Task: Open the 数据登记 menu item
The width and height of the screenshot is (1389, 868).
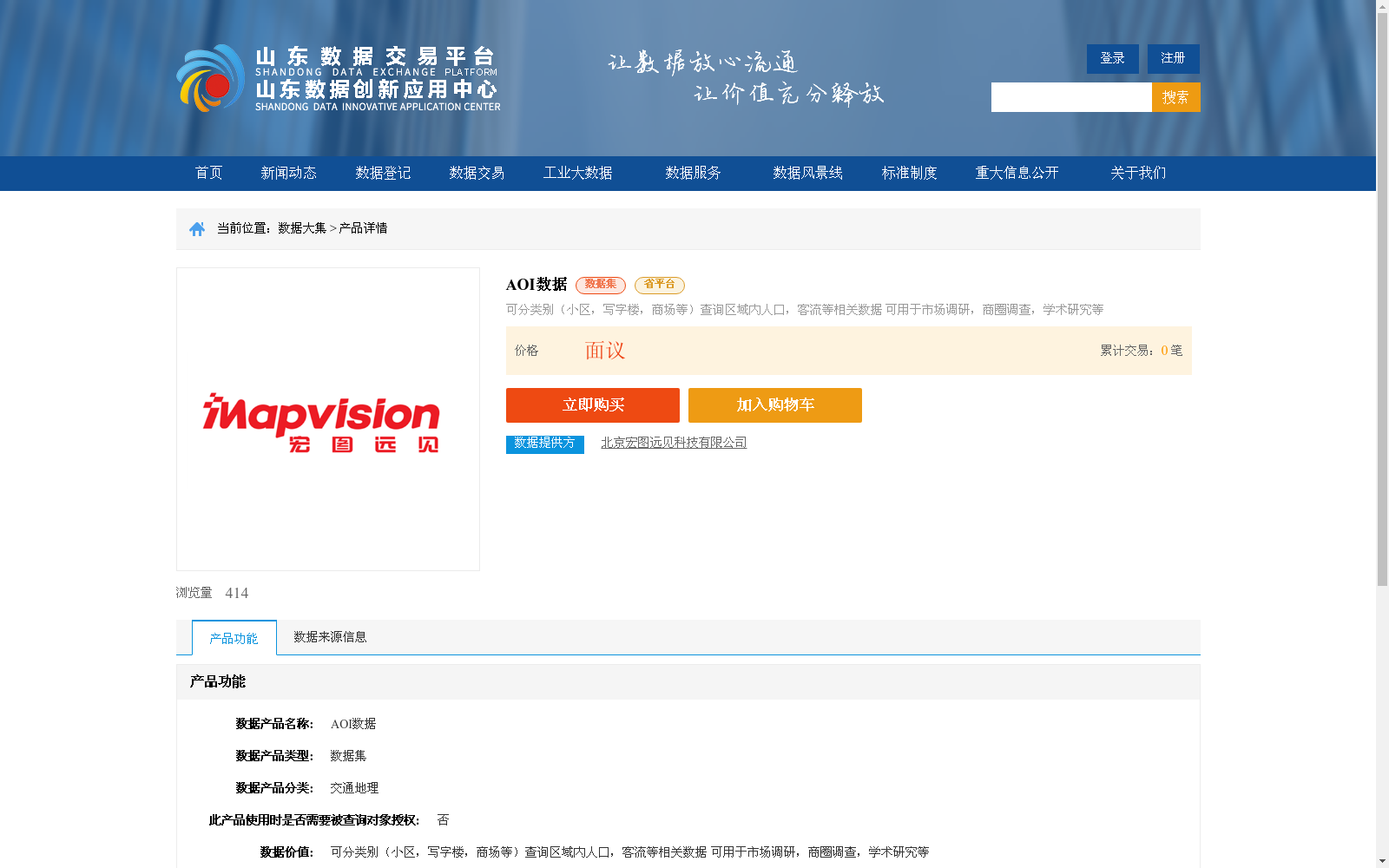Action: pyautogui.click(x=383, y=173)
